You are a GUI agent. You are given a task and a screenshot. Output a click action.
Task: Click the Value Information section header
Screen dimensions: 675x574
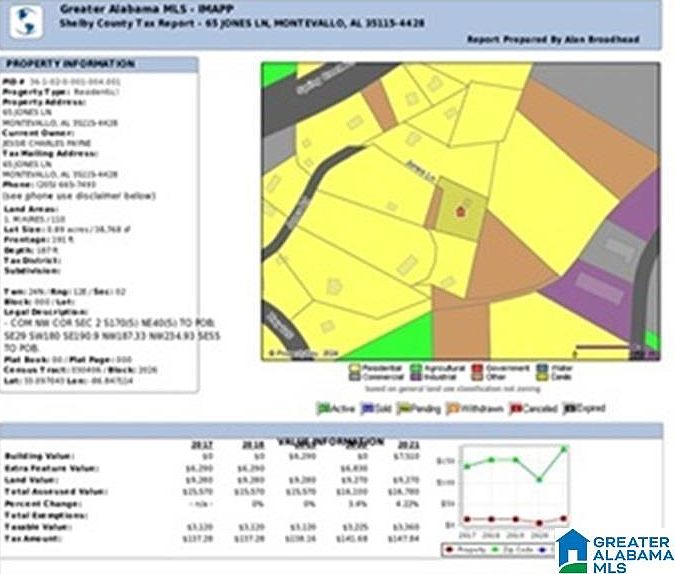[x=331, y=441]
